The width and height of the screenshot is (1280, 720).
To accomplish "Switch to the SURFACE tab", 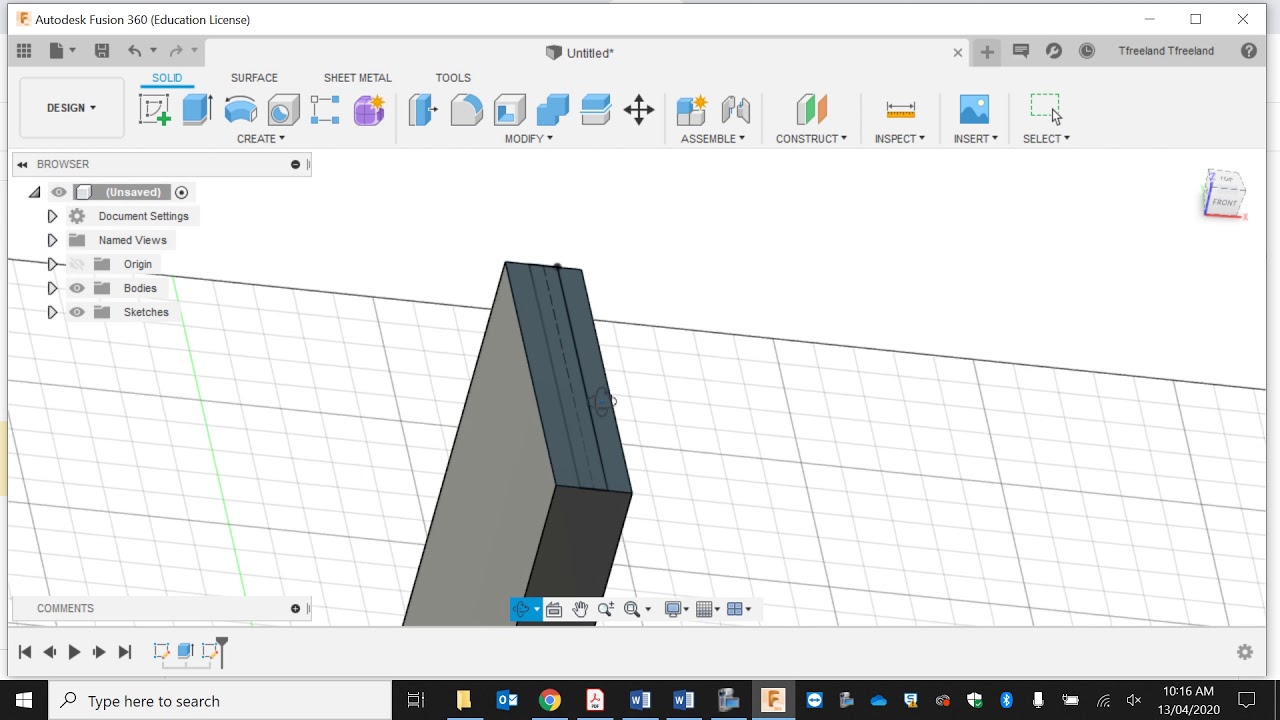I will pos(254,78).
